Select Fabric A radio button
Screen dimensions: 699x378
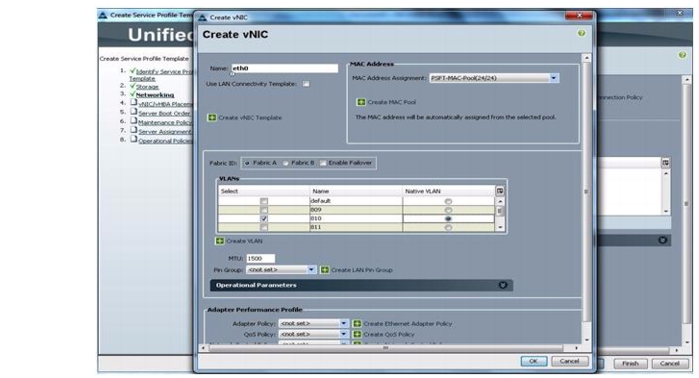coord(247,163)
